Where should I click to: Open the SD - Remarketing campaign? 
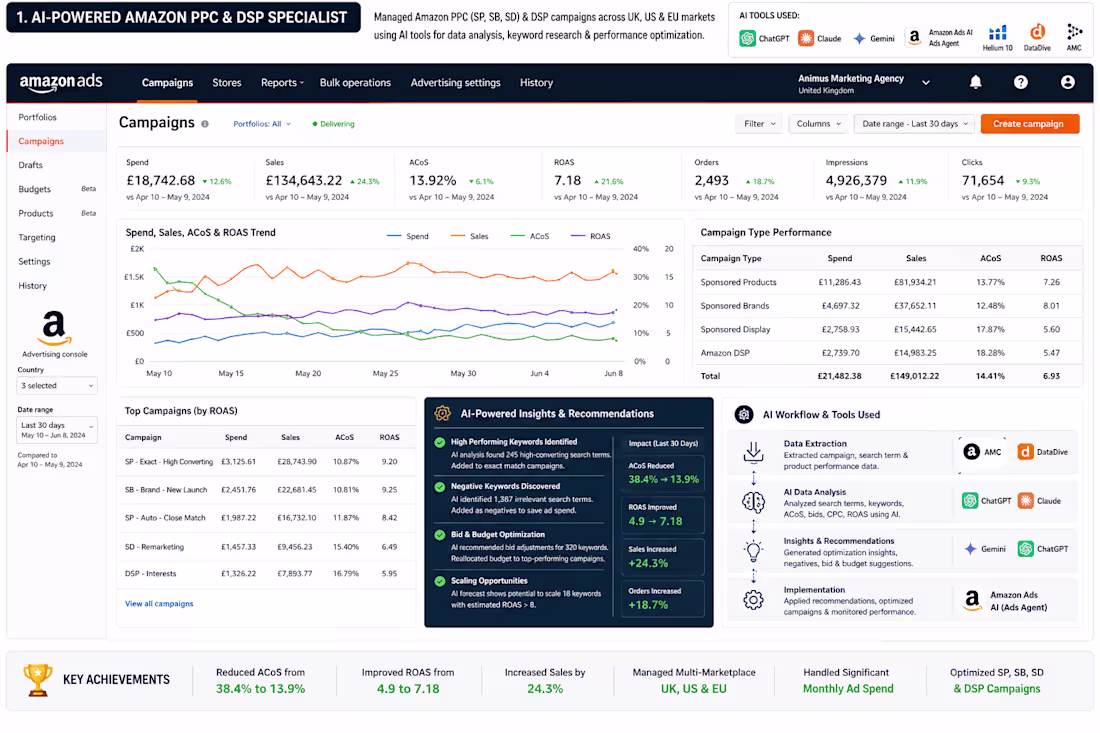click(154, 546)
